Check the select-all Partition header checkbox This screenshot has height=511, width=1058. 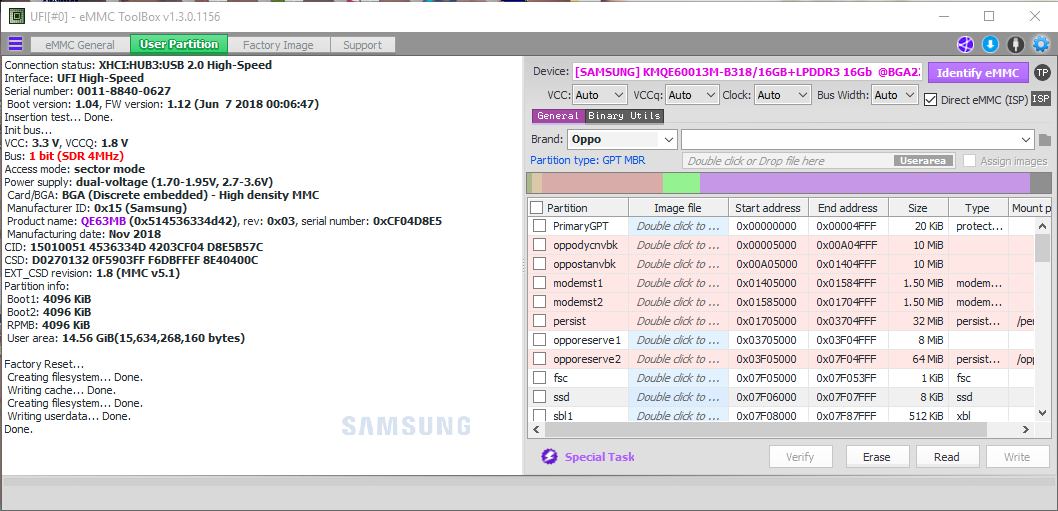536,207
